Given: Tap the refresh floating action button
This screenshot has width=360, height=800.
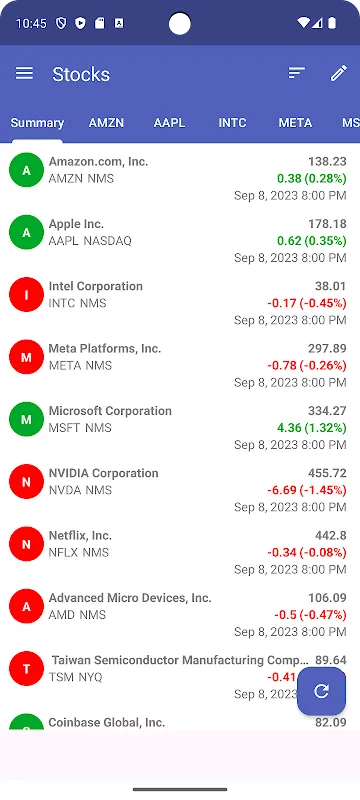Looking at the screenshot, I should click(x=321, y=691).
